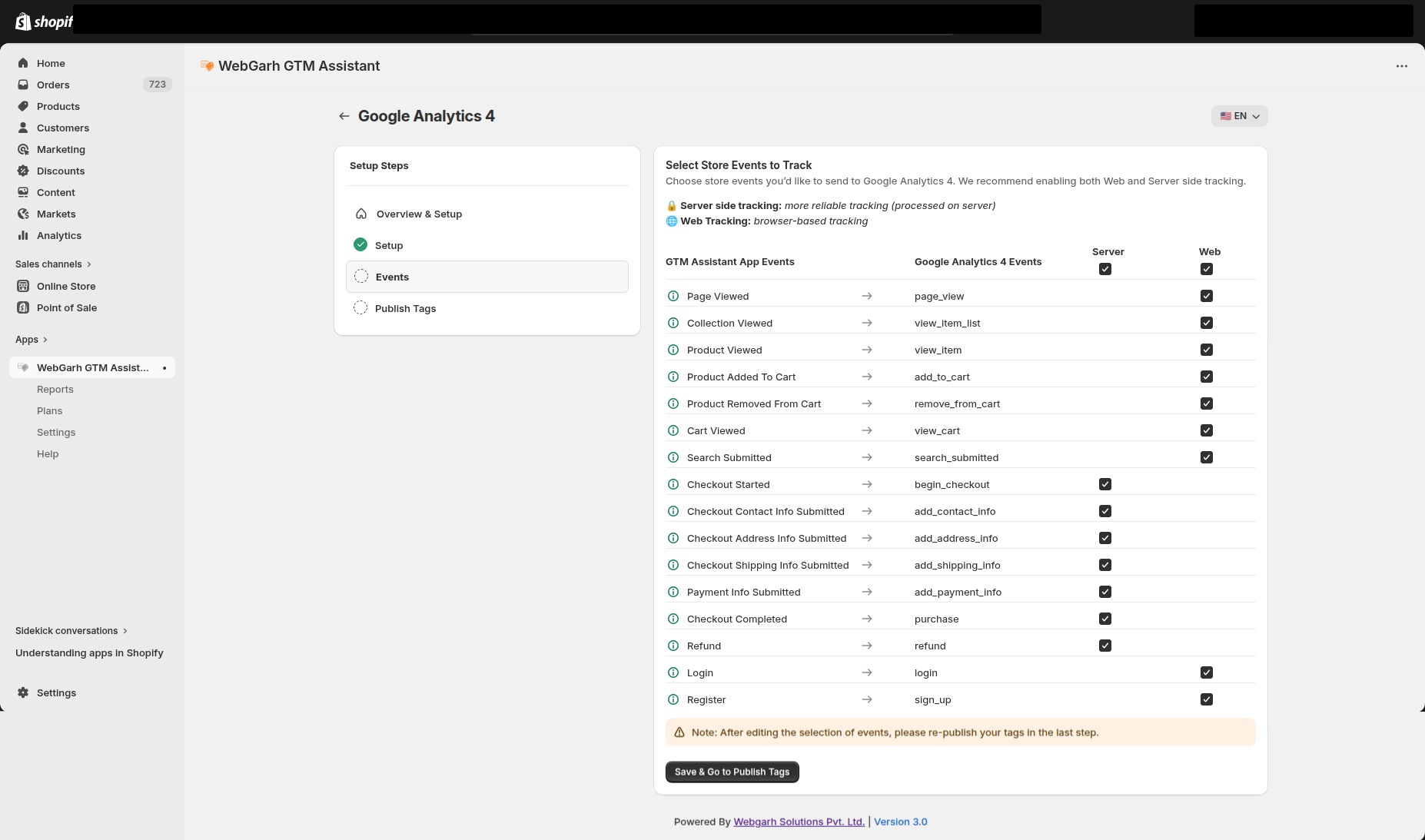Click the Marketing target icon

pos(23,149)
